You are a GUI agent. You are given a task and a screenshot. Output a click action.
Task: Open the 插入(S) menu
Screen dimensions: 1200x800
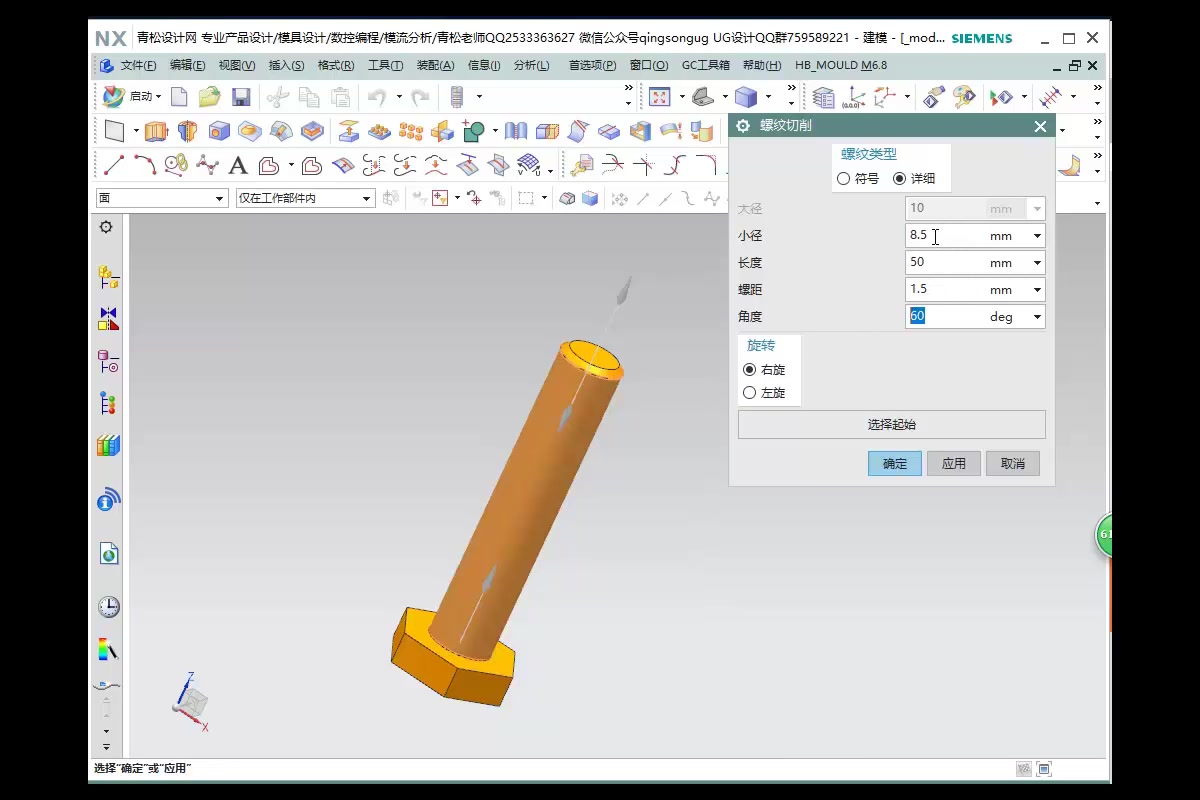pyautogui.click(x=286, y=65)
